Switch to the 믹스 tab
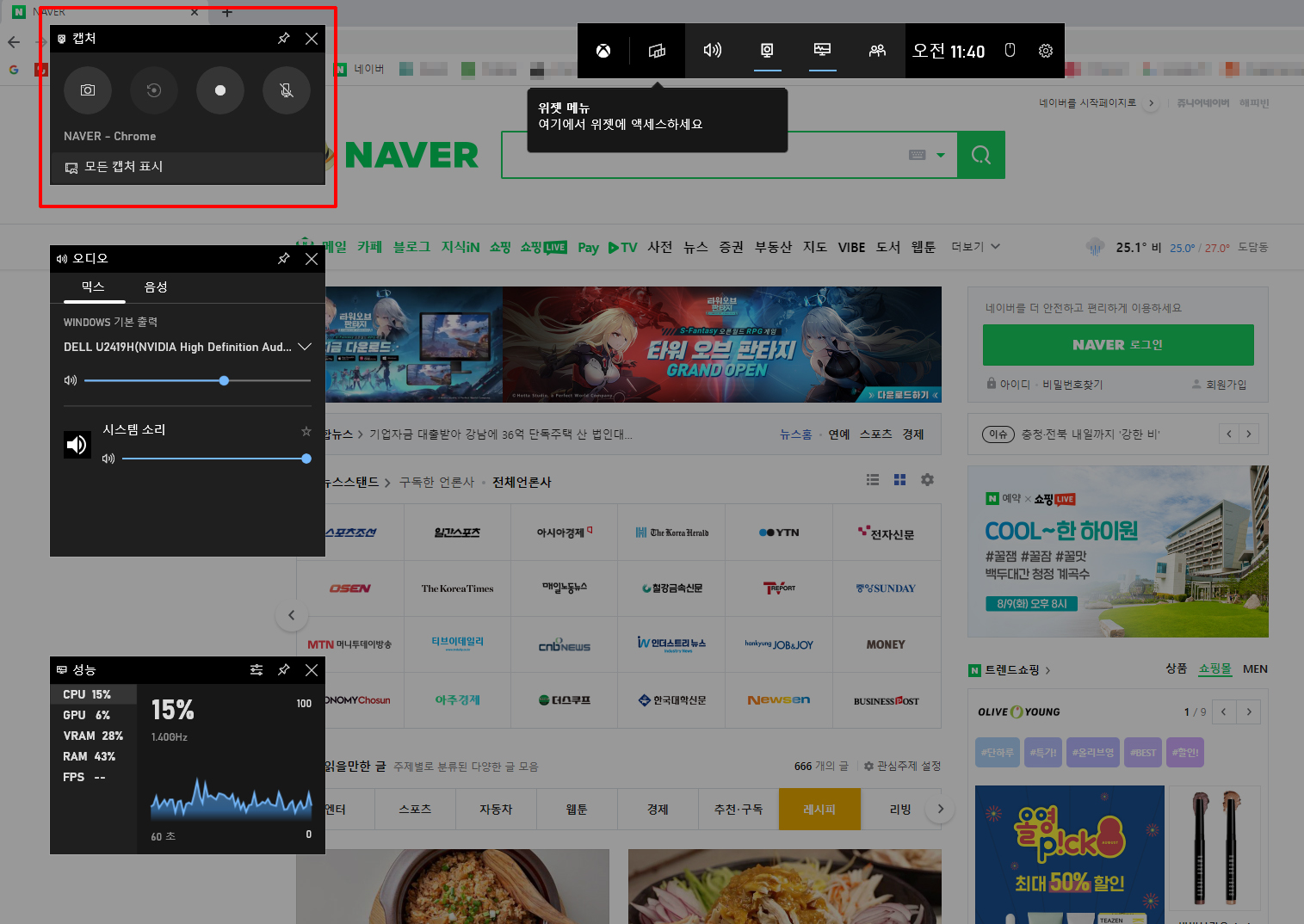Screen dimensions: 1304x924 point(94,287)
